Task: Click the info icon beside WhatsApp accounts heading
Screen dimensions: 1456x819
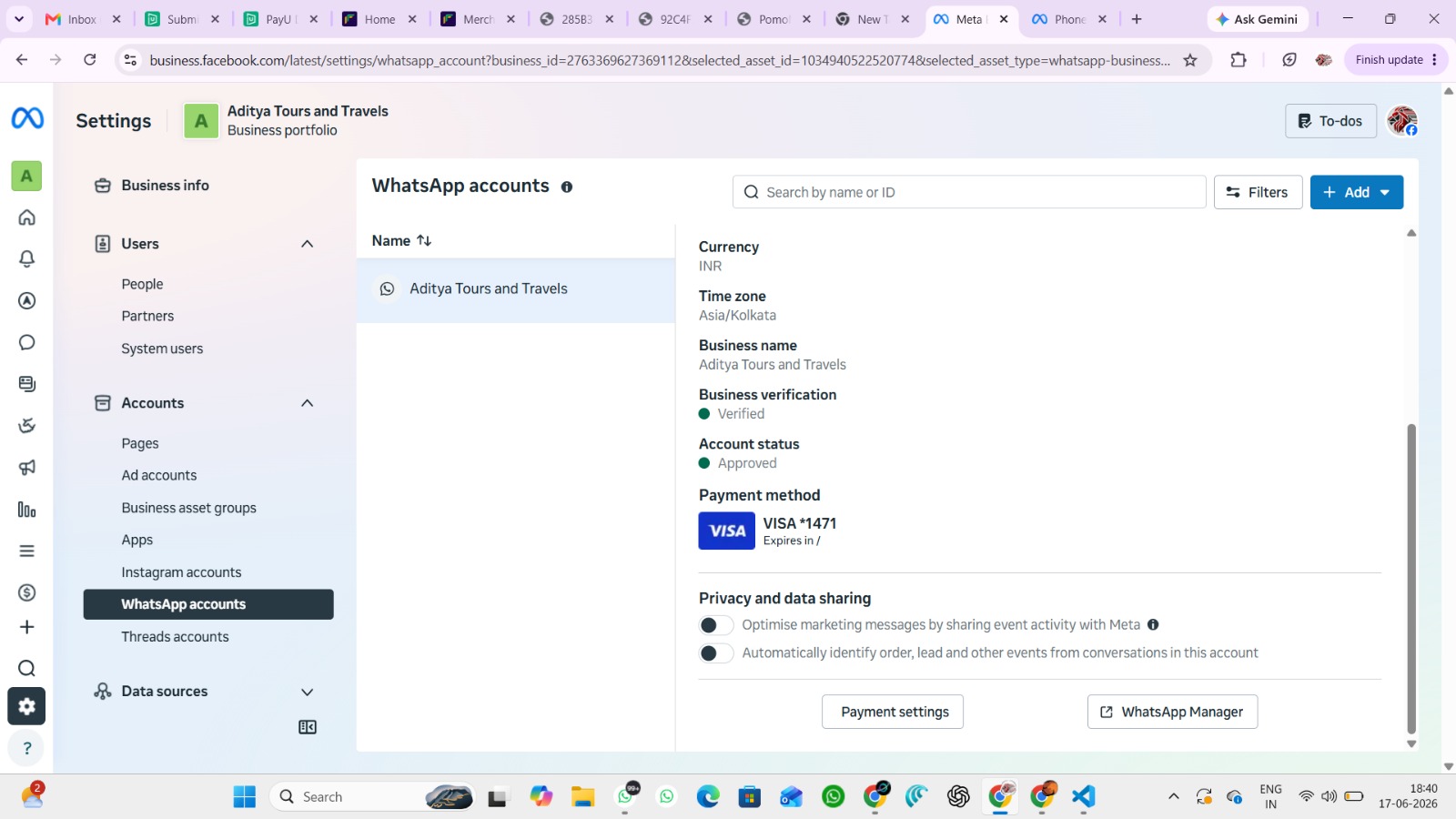Action: [567, 187]
